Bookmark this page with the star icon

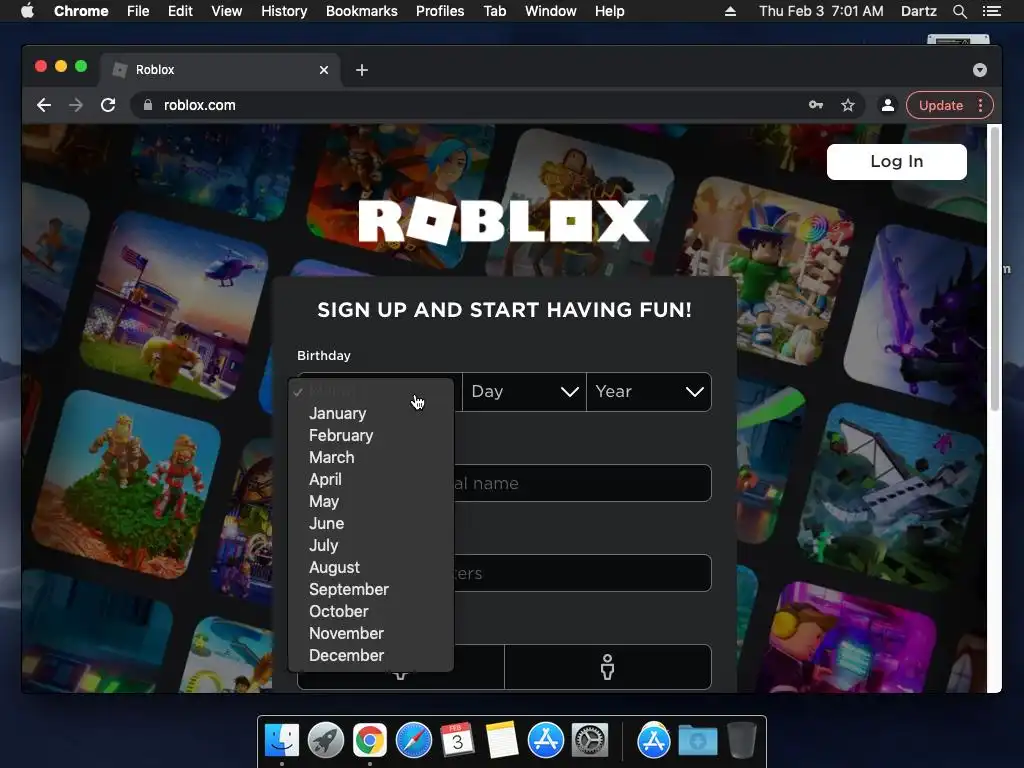pyautogui.click(x=848, y=105)
